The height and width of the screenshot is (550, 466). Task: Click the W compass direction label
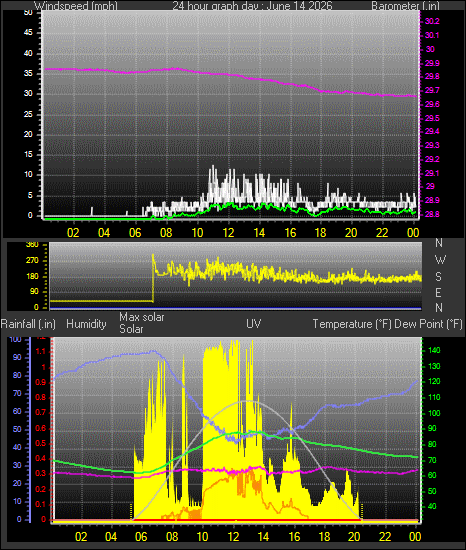tap(440, 260)
